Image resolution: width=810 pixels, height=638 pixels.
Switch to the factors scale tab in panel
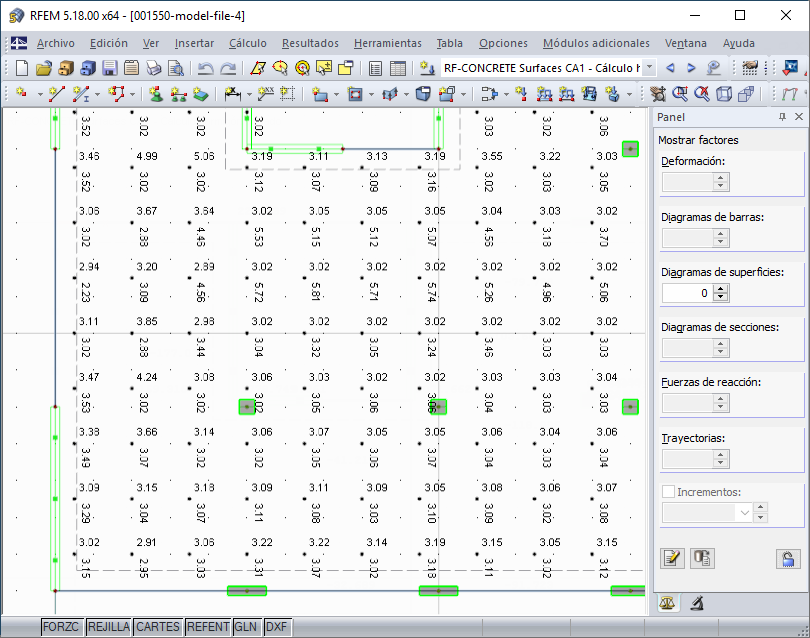(x=667, y=602)
